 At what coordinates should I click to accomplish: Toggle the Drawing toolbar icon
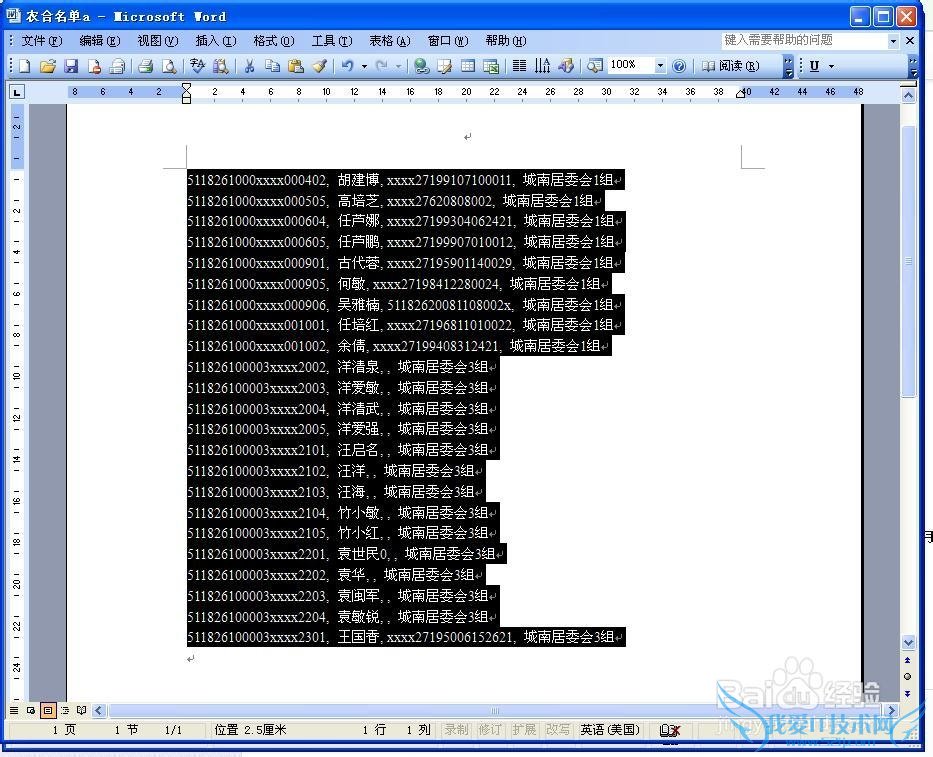click(566, 66)
